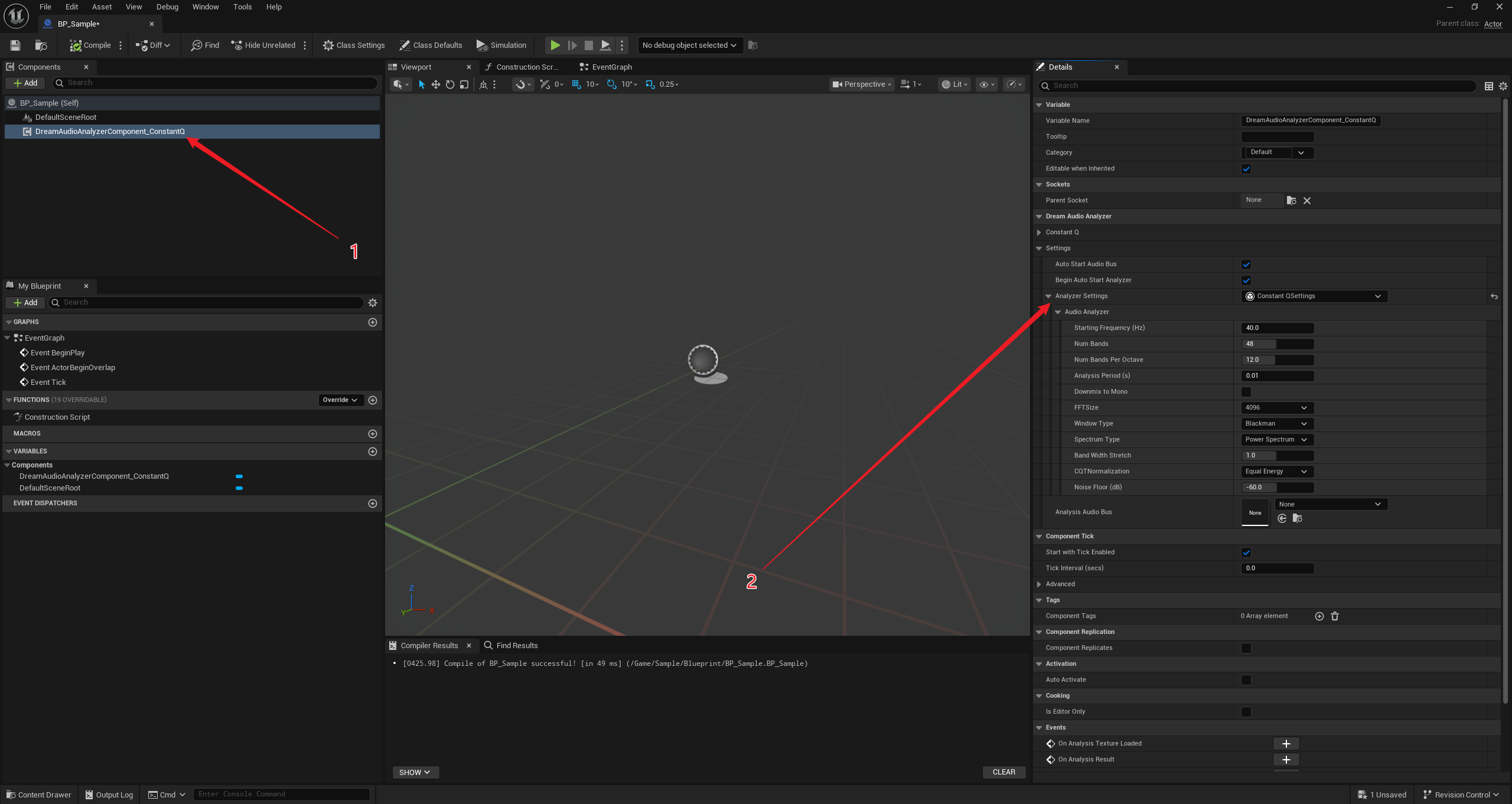Click the Compile blueprint icon
The image size is (1512, 804).
click(76, 45)
